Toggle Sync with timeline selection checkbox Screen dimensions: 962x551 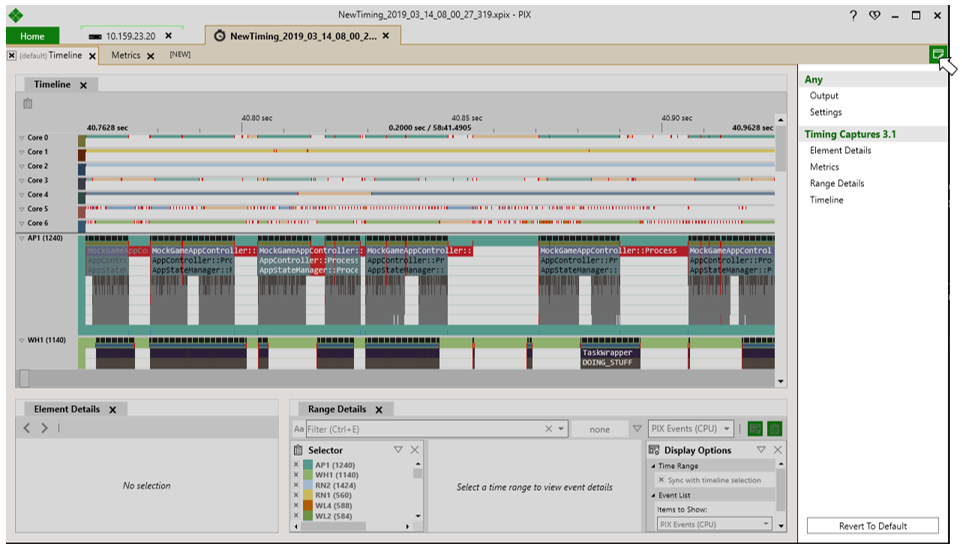tap(661, 480)
